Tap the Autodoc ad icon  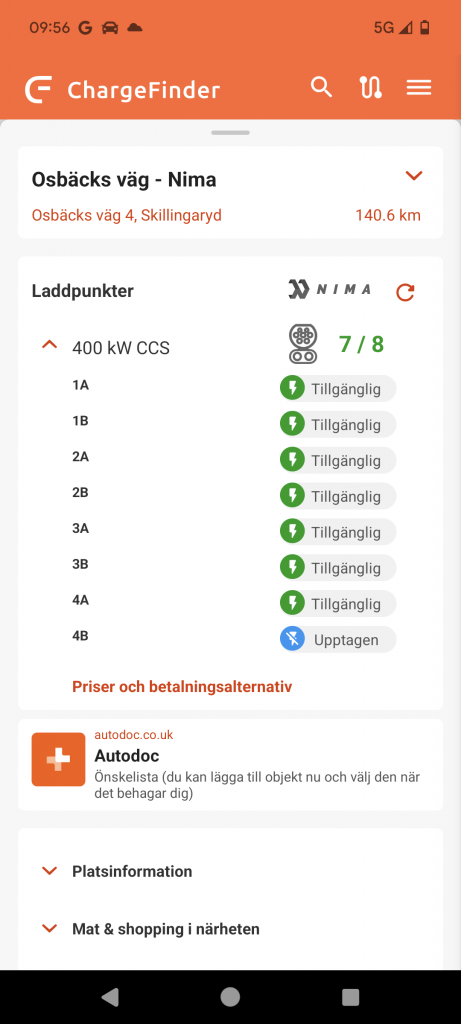pyautogui.click(x=59, y=760)
